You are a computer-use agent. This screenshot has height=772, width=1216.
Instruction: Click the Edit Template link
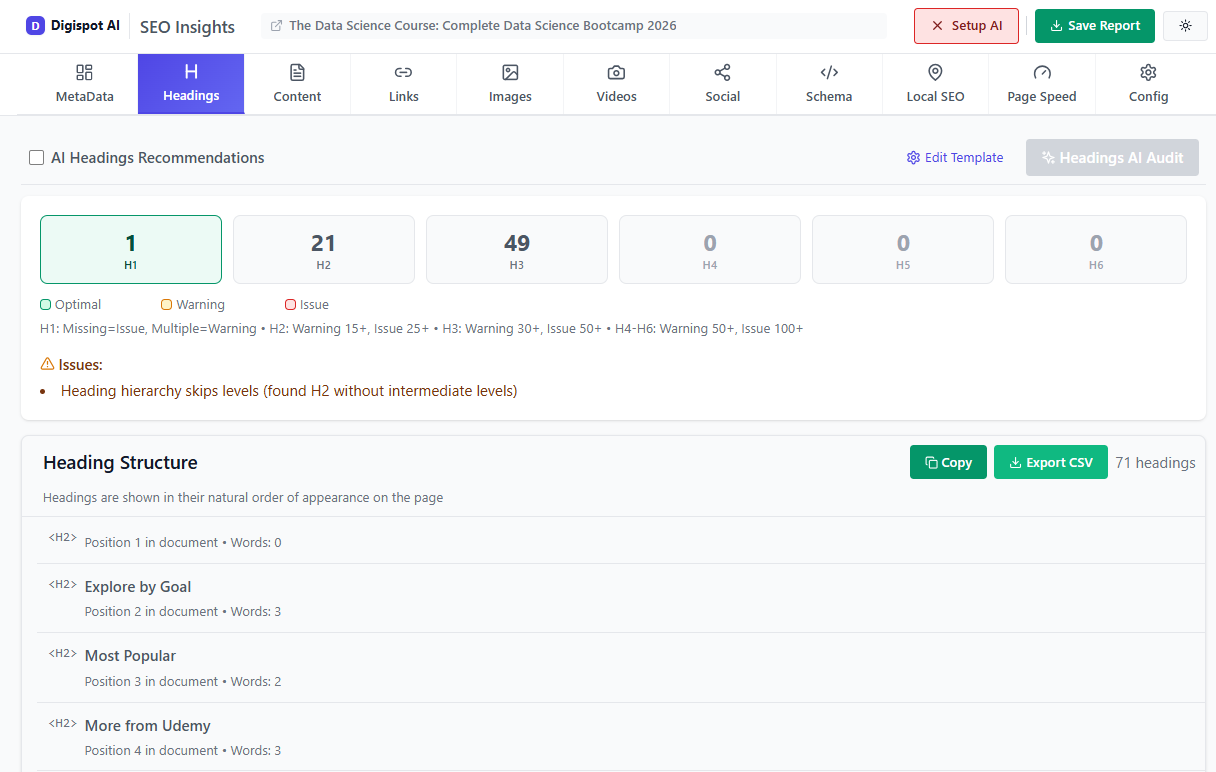(955, 158)
